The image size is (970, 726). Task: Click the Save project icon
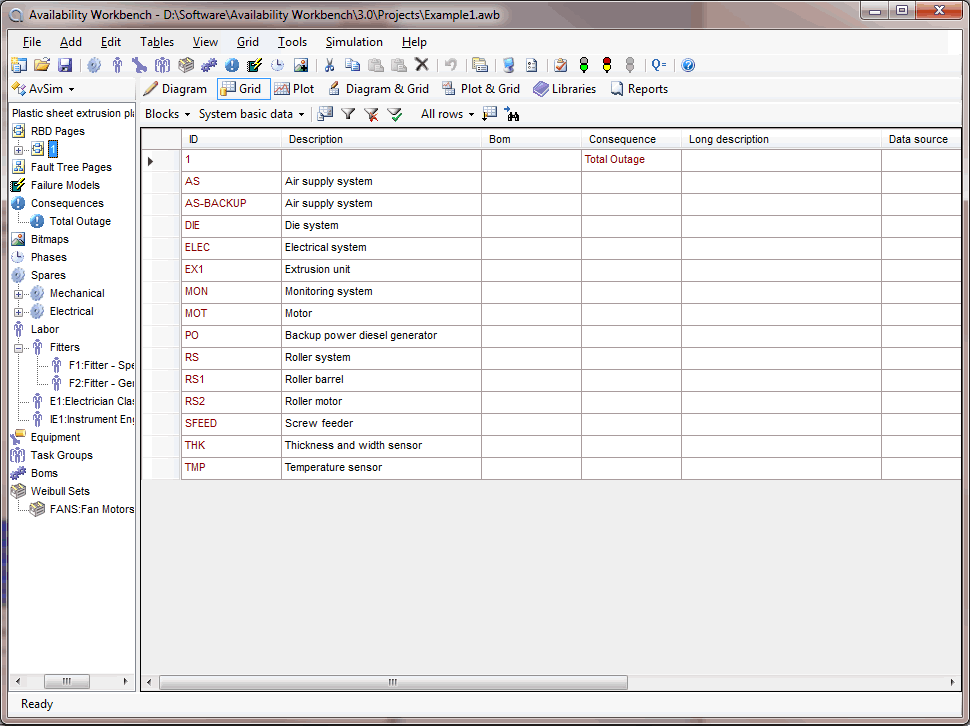[65, 65]
